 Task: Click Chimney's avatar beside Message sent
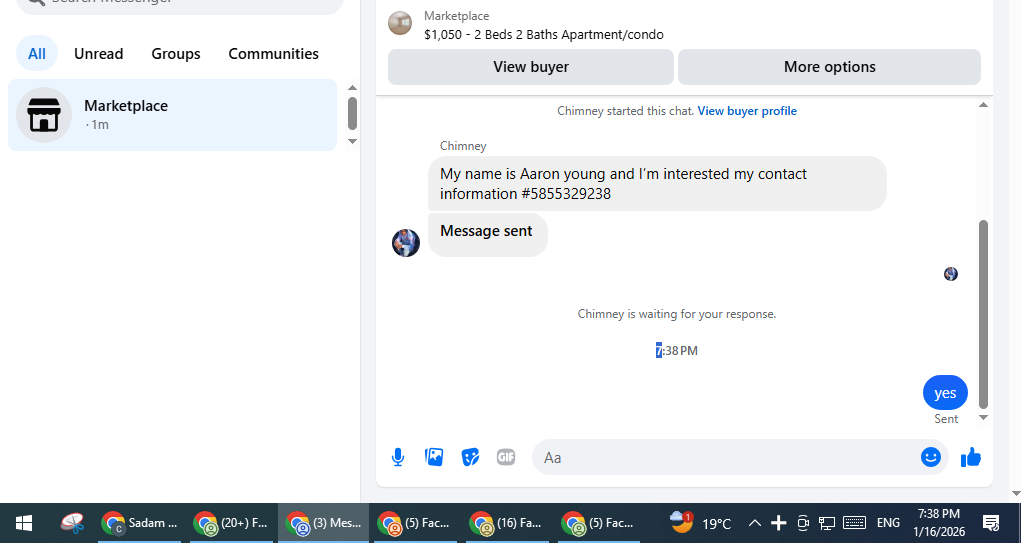(x=406, y=243)
